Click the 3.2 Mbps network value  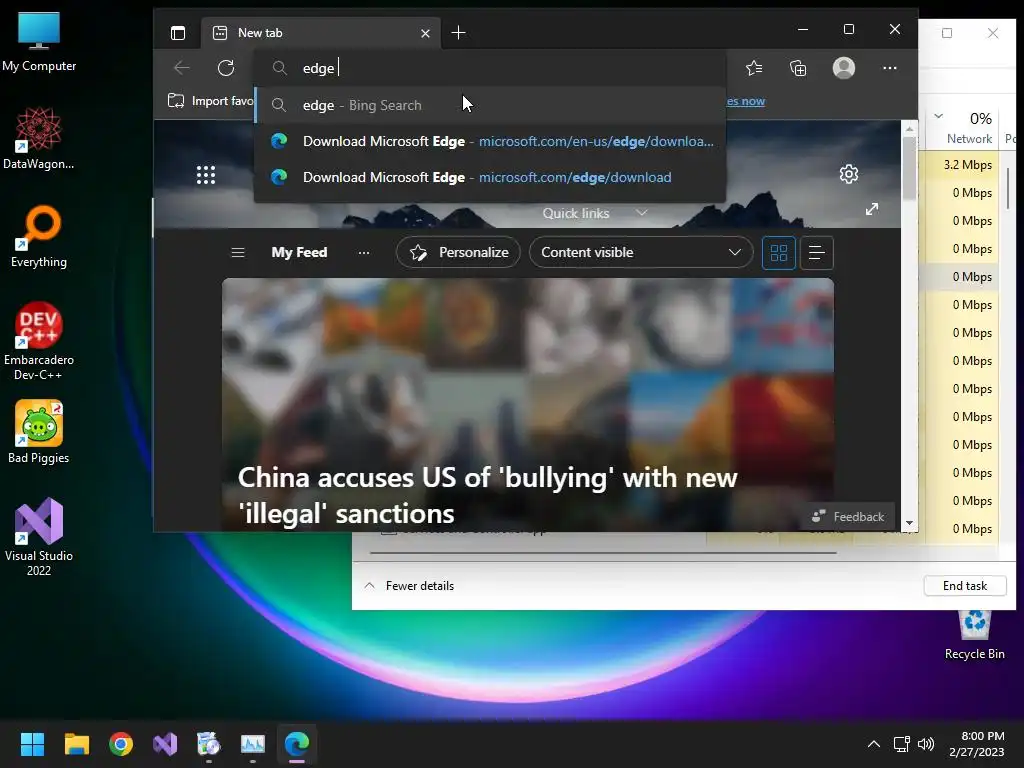coord(967,165)
